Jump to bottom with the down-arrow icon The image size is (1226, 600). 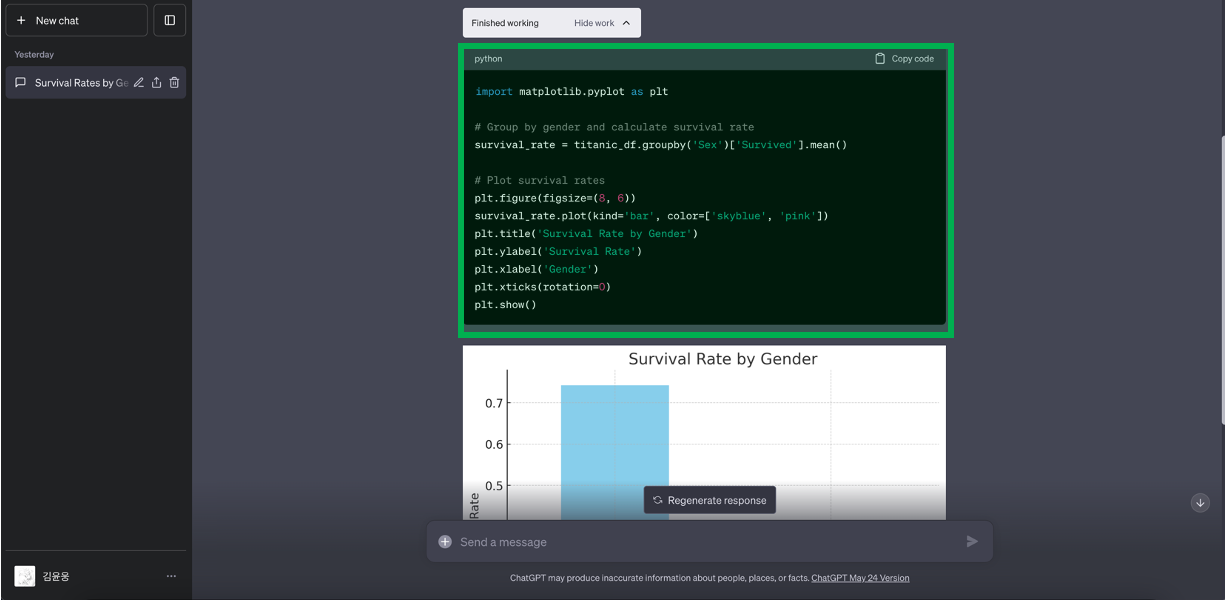(x=1200, y=502)
